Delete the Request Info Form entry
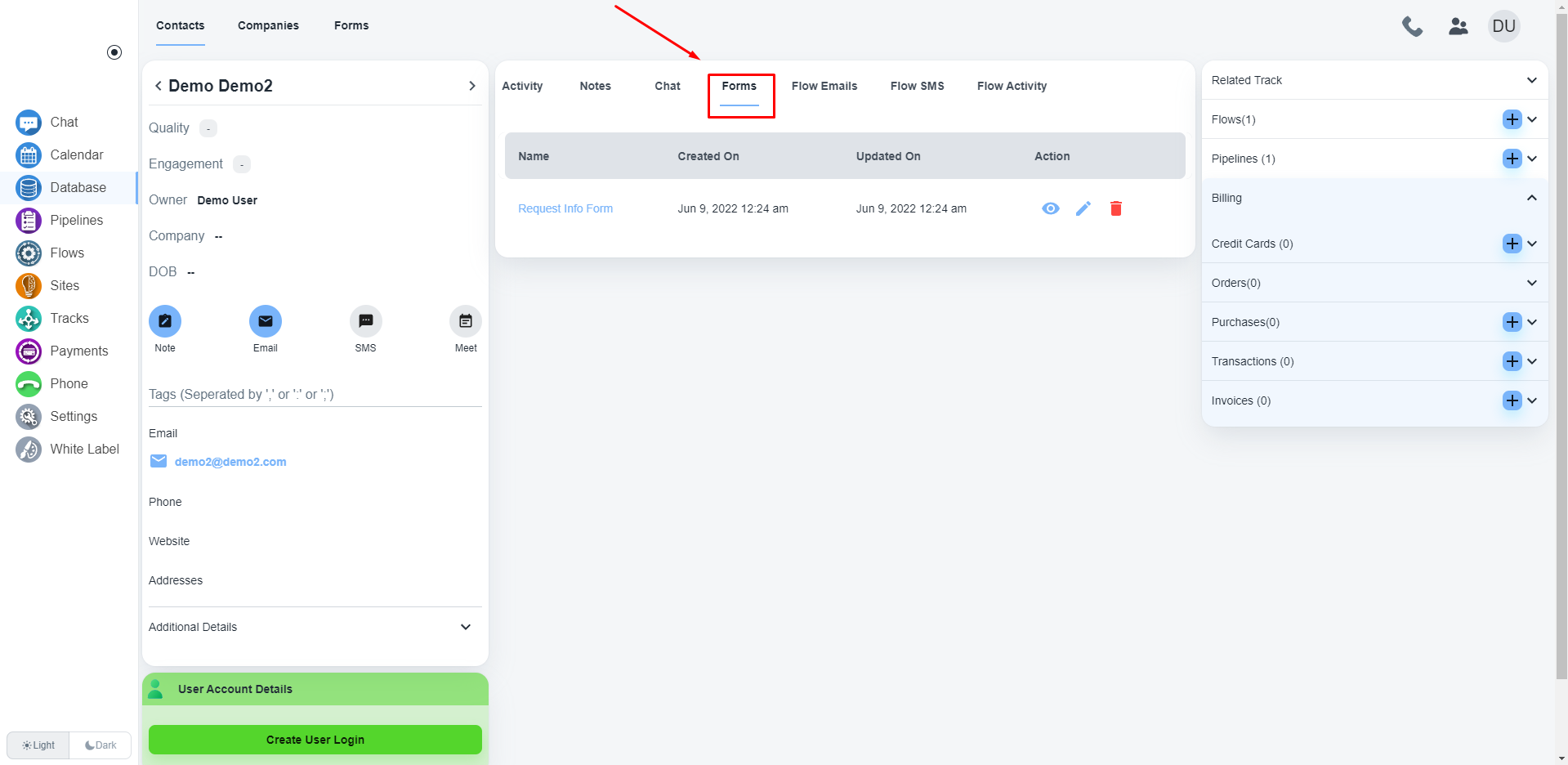This screenshot has height=765, width=1568. [x=1116, y=208]
